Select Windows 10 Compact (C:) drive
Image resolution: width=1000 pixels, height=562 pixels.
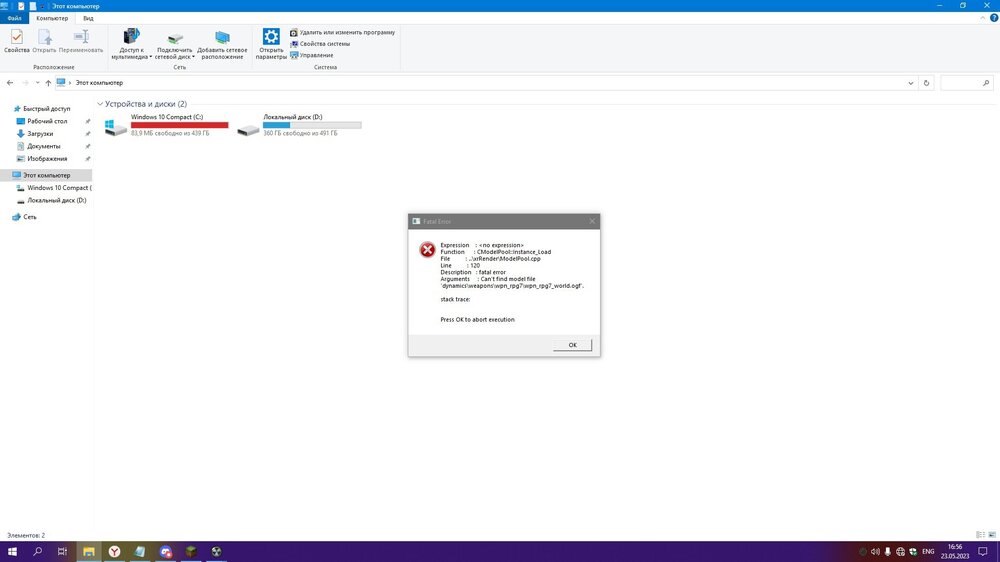(166, 125)
